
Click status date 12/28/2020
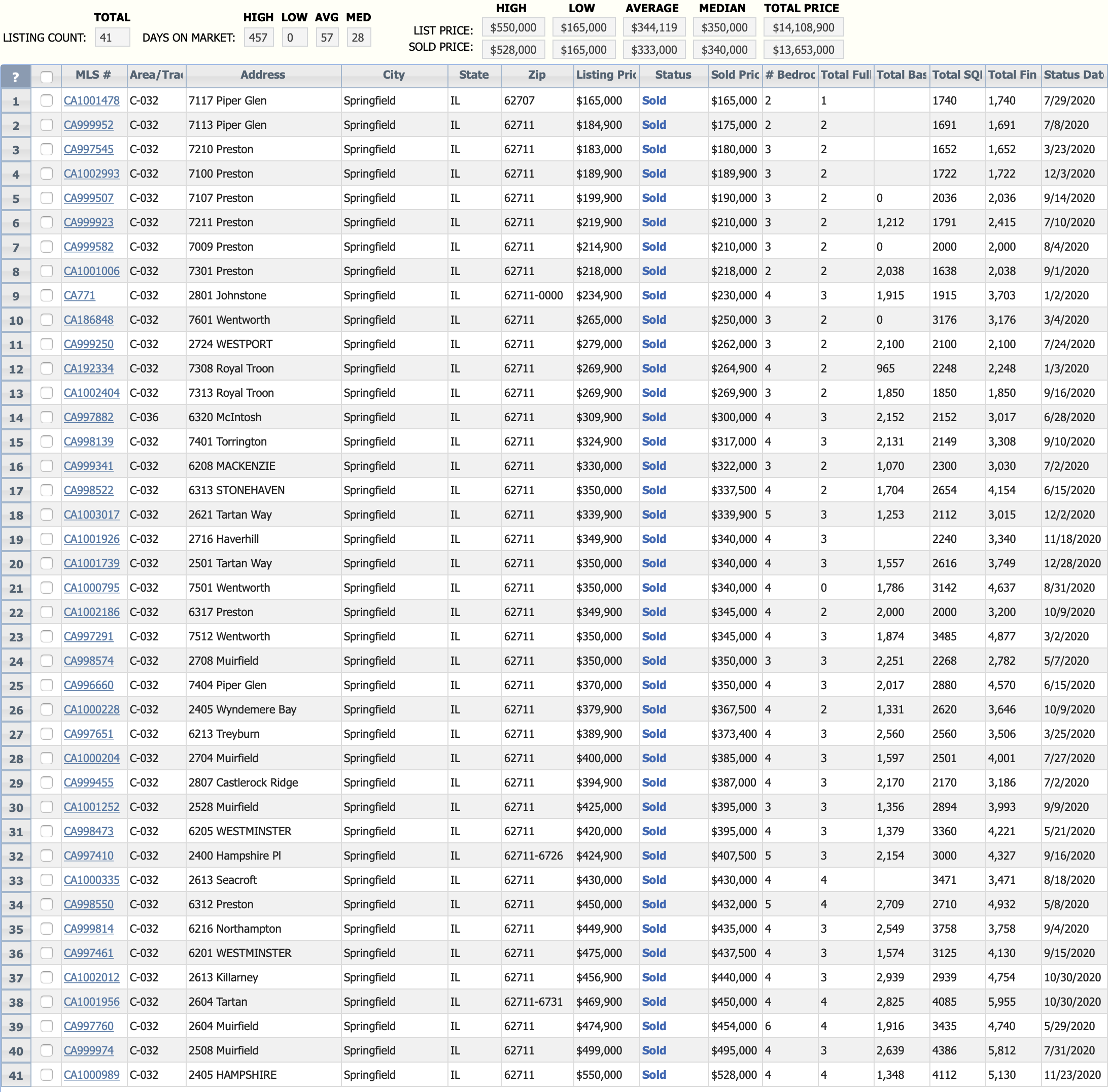coord(1072,563)
